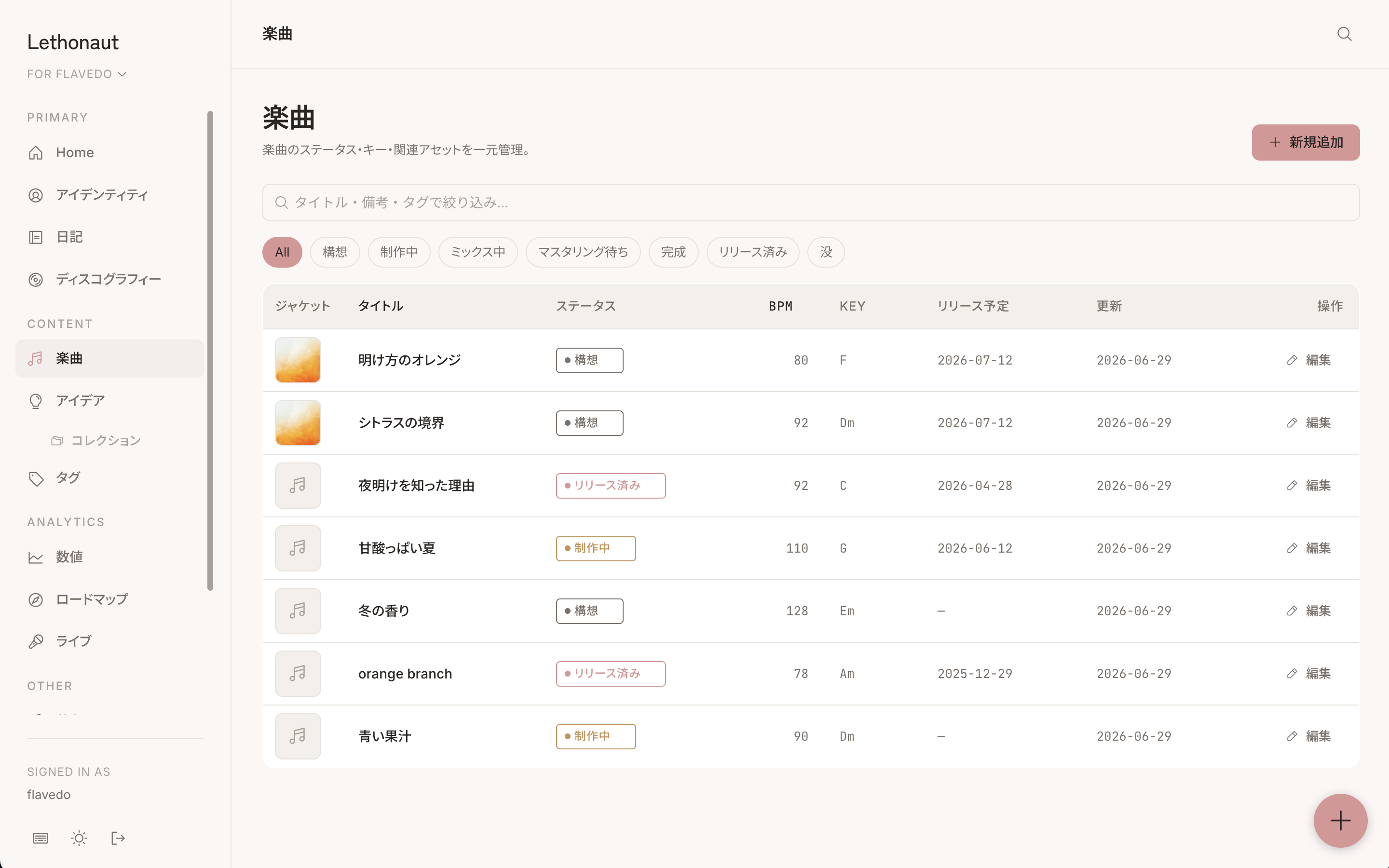Click the Lethonaut app title
This screenshot has width=1389, height=868.
pyautogui.click(x=73, y=42)
